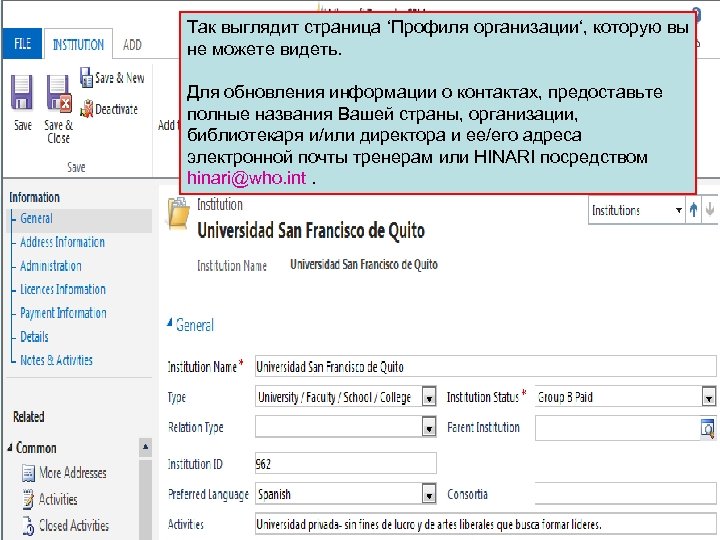
Task: Click the Activities related link
Action: (58, 499)
